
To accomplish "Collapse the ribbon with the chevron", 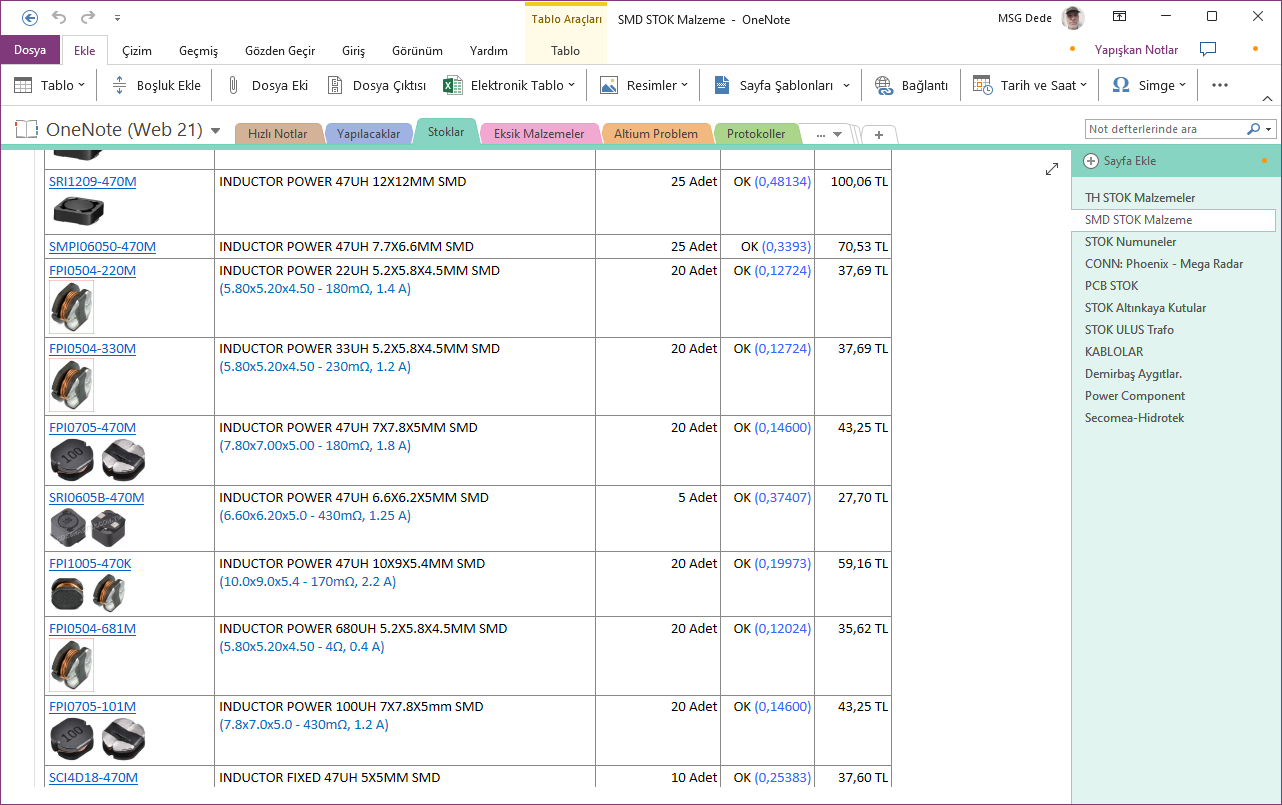I will click(x=1267, y=98).
